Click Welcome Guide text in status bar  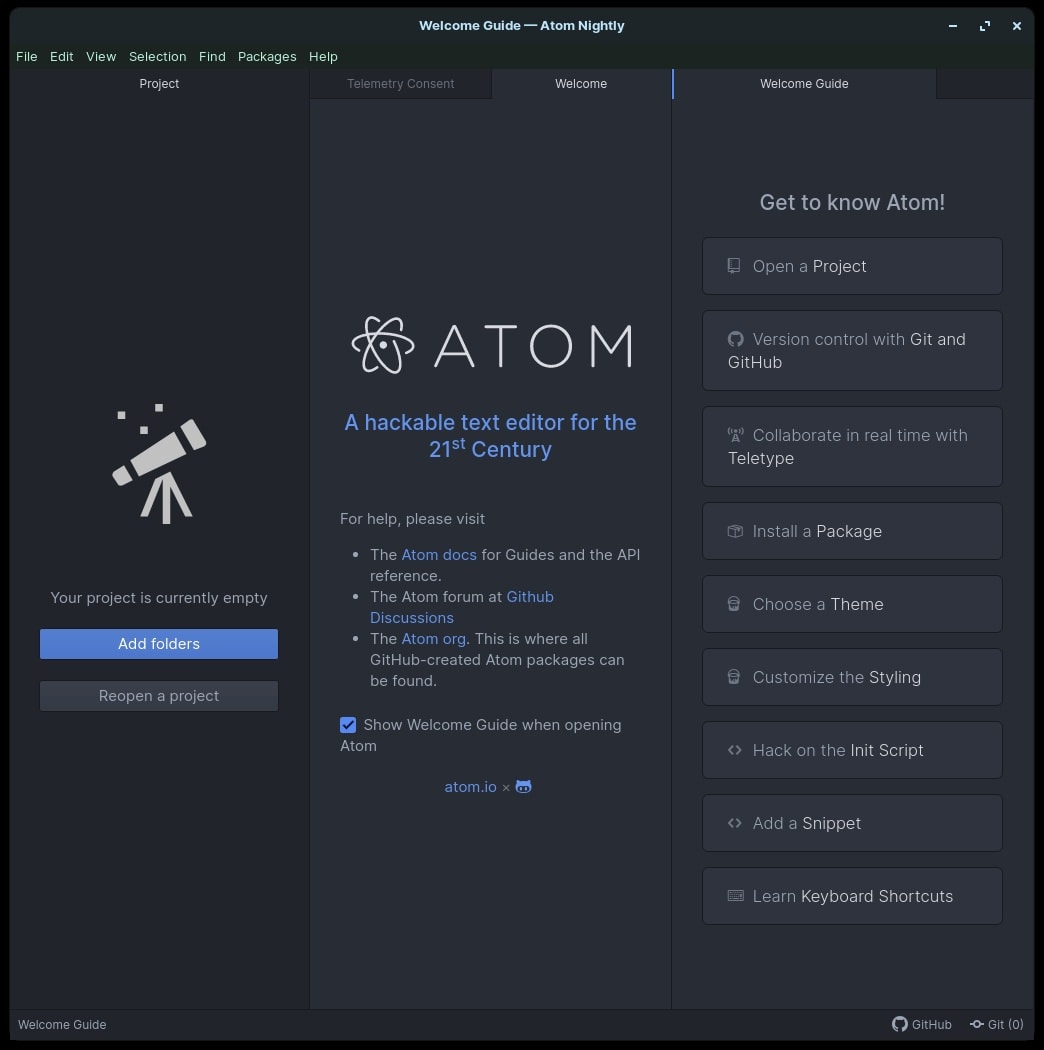point(62,1025)
